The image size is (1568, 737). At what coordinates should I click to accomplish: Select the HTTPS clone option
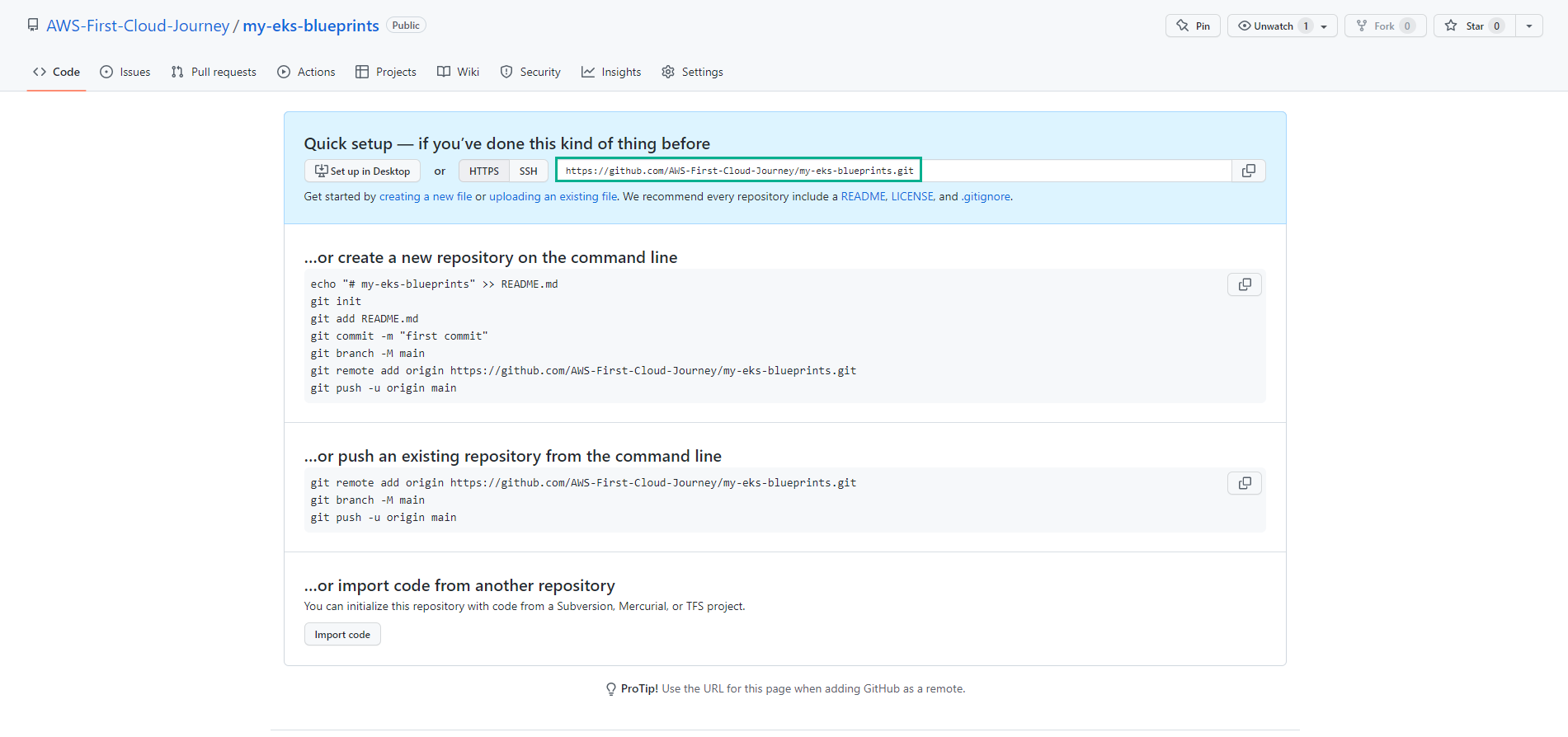484,171
